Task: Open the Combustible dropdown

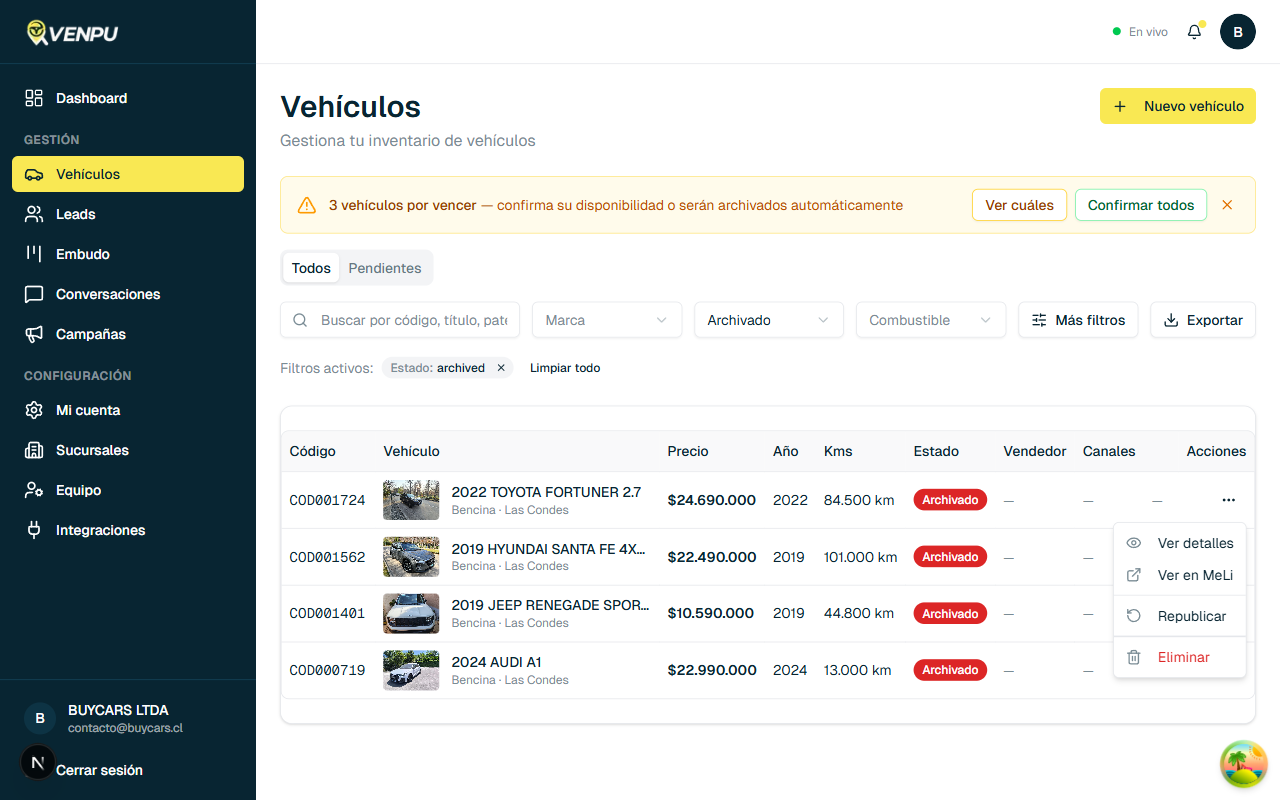Action: pyautogui.click(x=930, y=320)
